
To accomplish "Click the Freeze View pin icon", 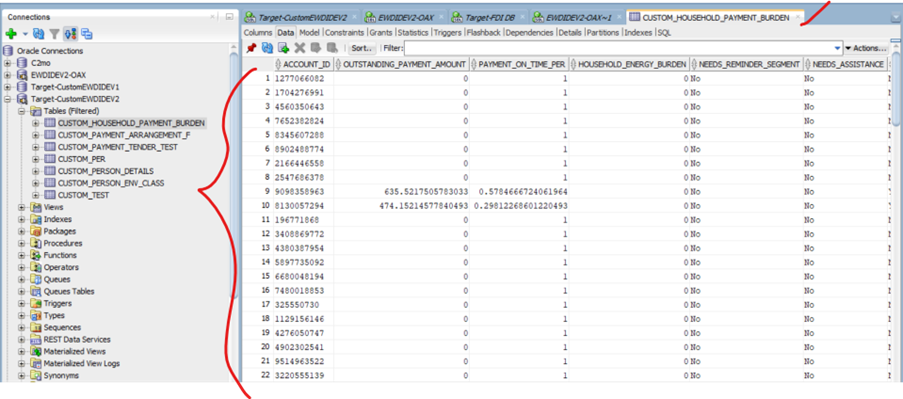I will point(251,48).
